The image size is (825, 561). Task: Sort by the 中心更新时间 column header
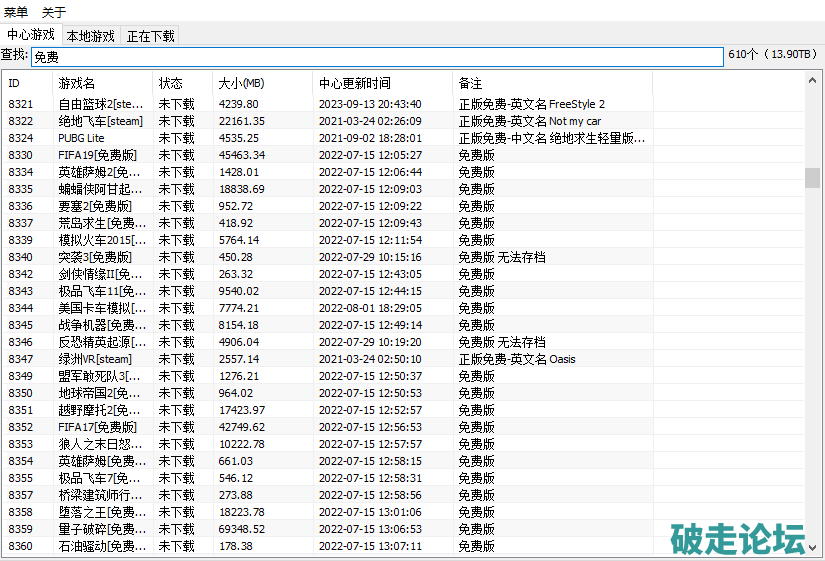pyautogui.click(x=382, y=83)
